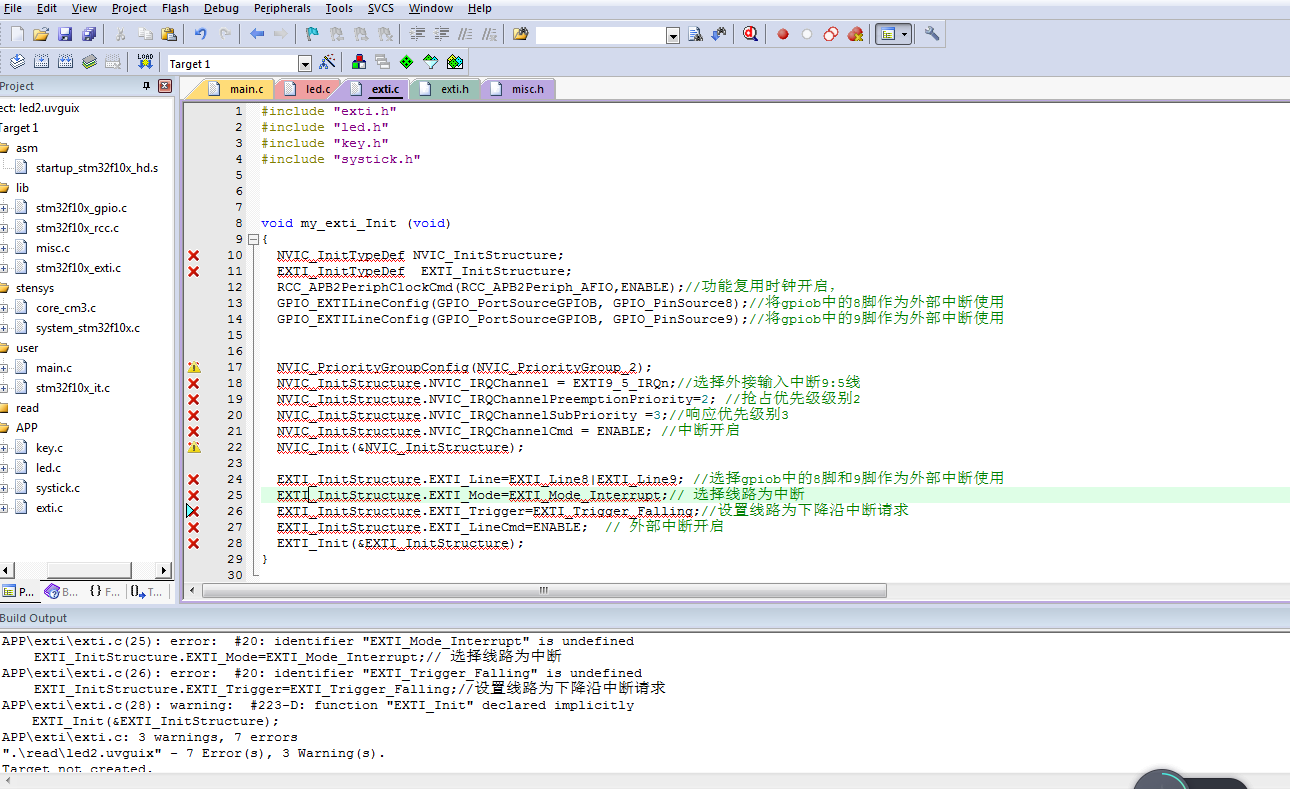
Task: Click the Project panel scroll right arrow
Action: pyautogui.click(x=165, y=570)
